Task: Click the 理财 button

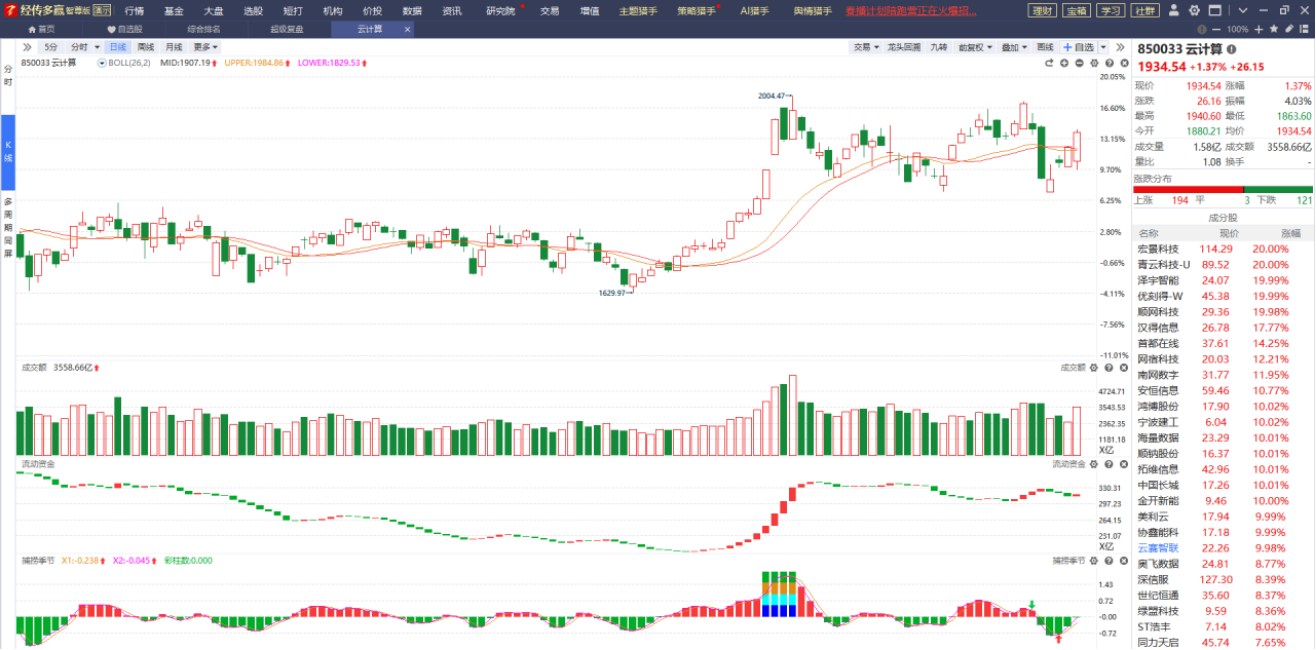Action: [x=1042, y=10]
